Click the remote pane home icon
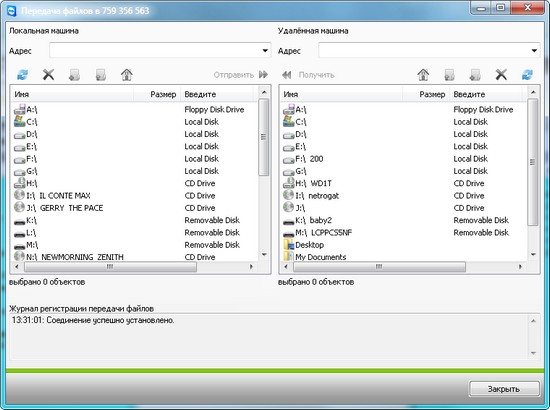550x410 pixels. tap(423, 75)
